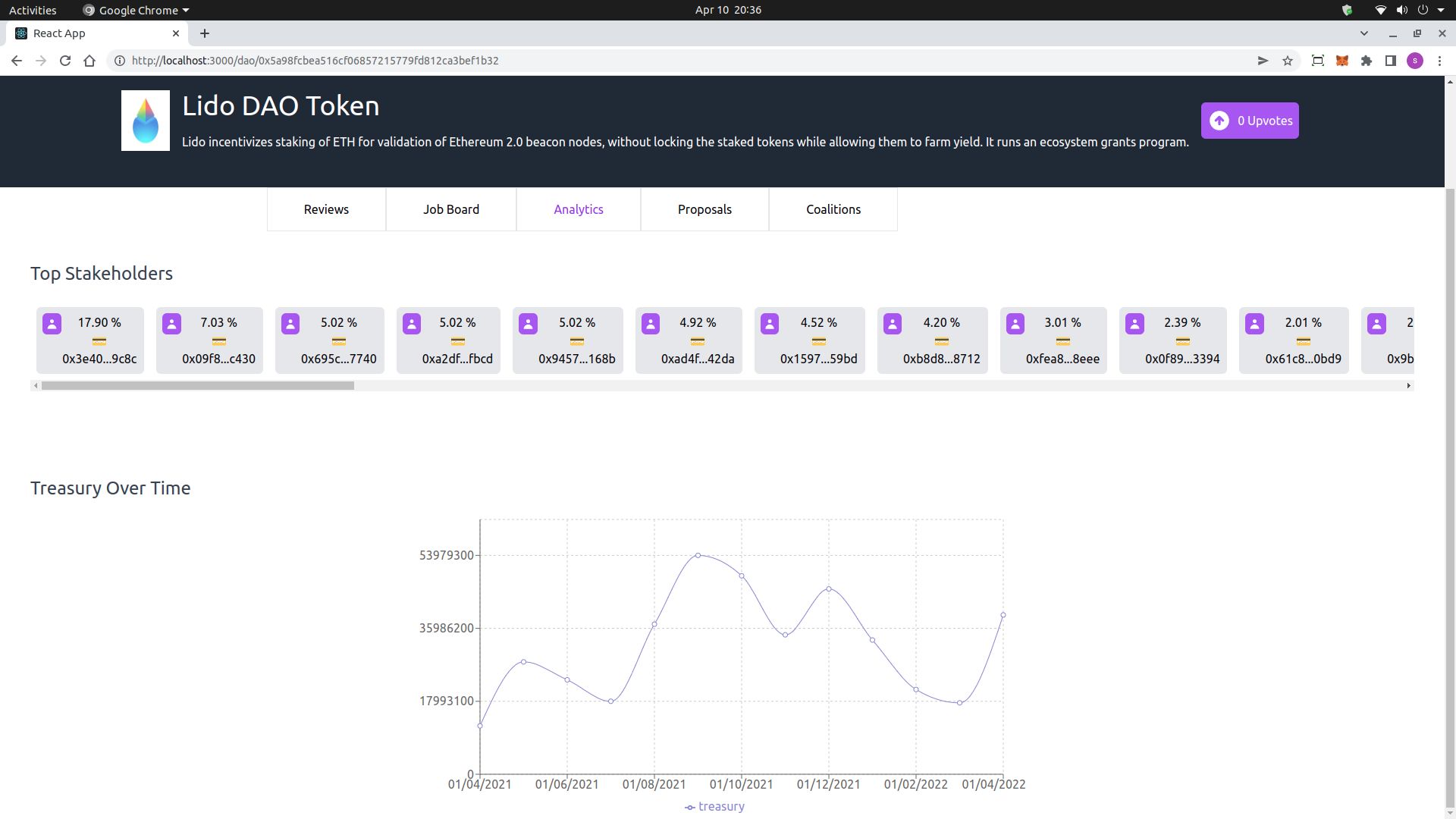Viewport: 1456px width, 819px height.
Task: Click address 0xb8d8...8712
Action: point(942,359)
